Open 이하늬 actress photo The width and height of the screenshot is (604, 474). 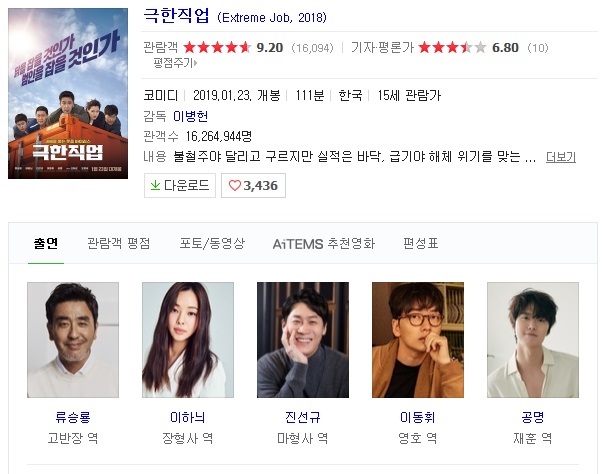pos(188,340)
